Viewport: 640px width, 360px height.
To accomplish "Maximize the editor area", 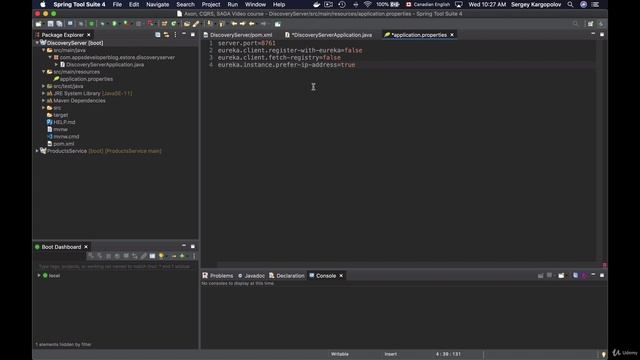I will click(x=602, y=35).
